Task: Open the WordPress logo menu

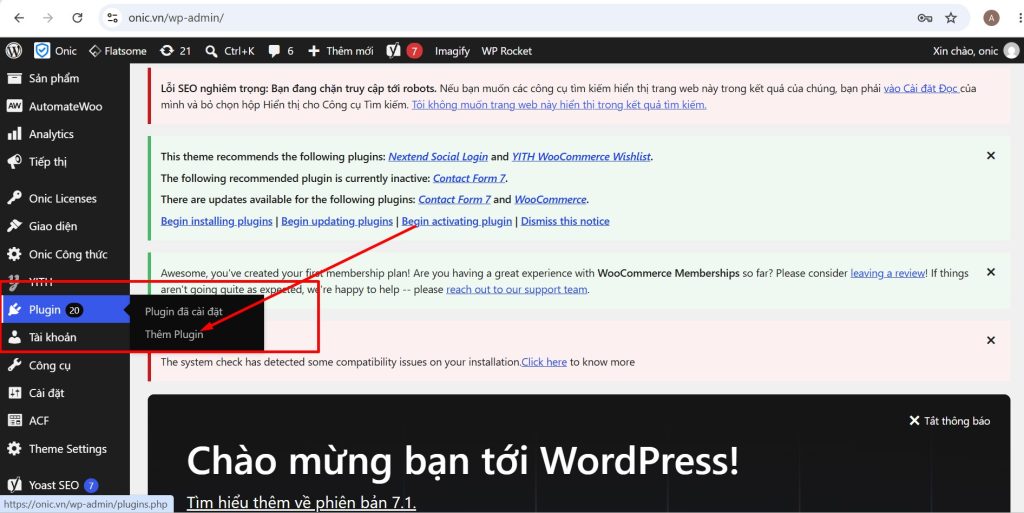Action: [x=14, y=50]
